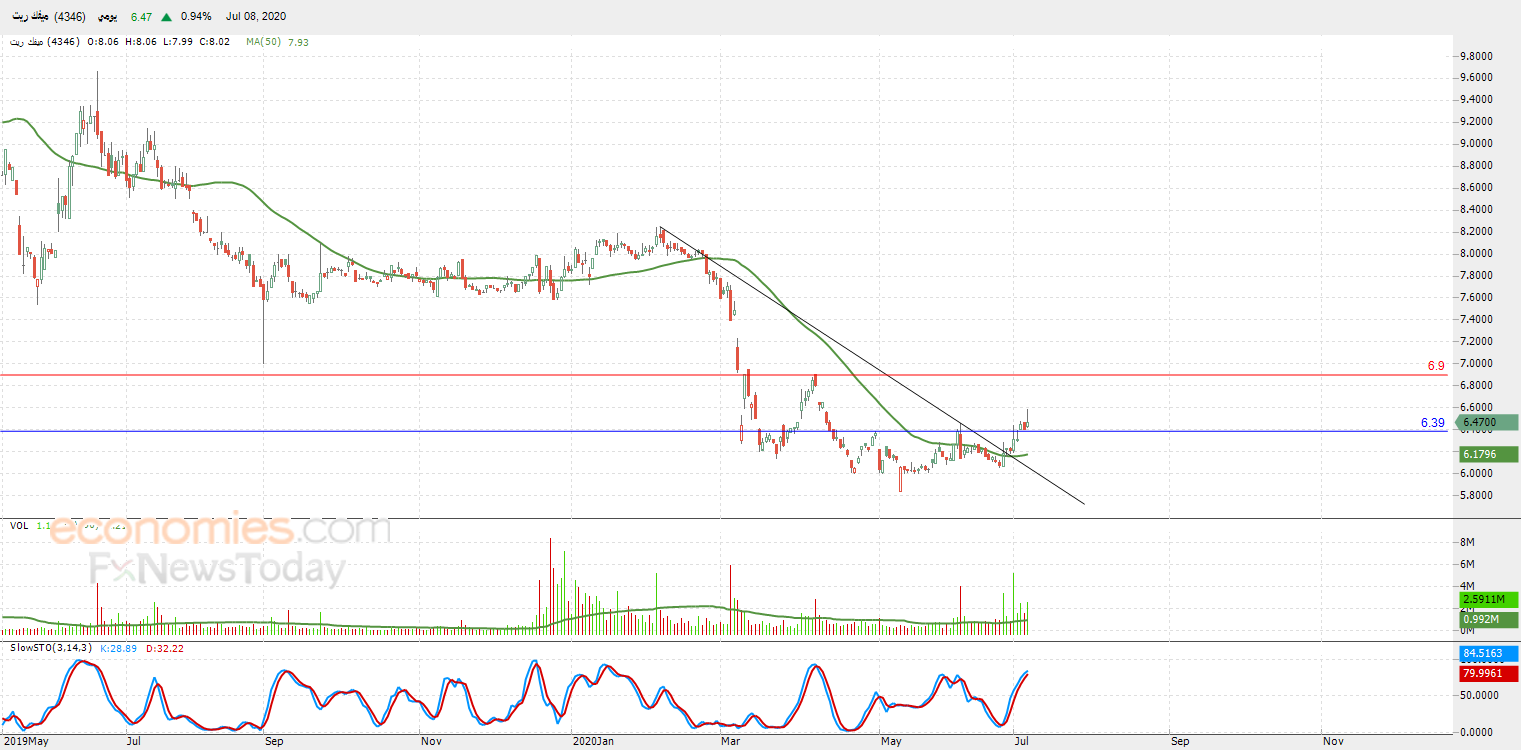
Task: Click the 0.94% change value
Action: [196, 17]
